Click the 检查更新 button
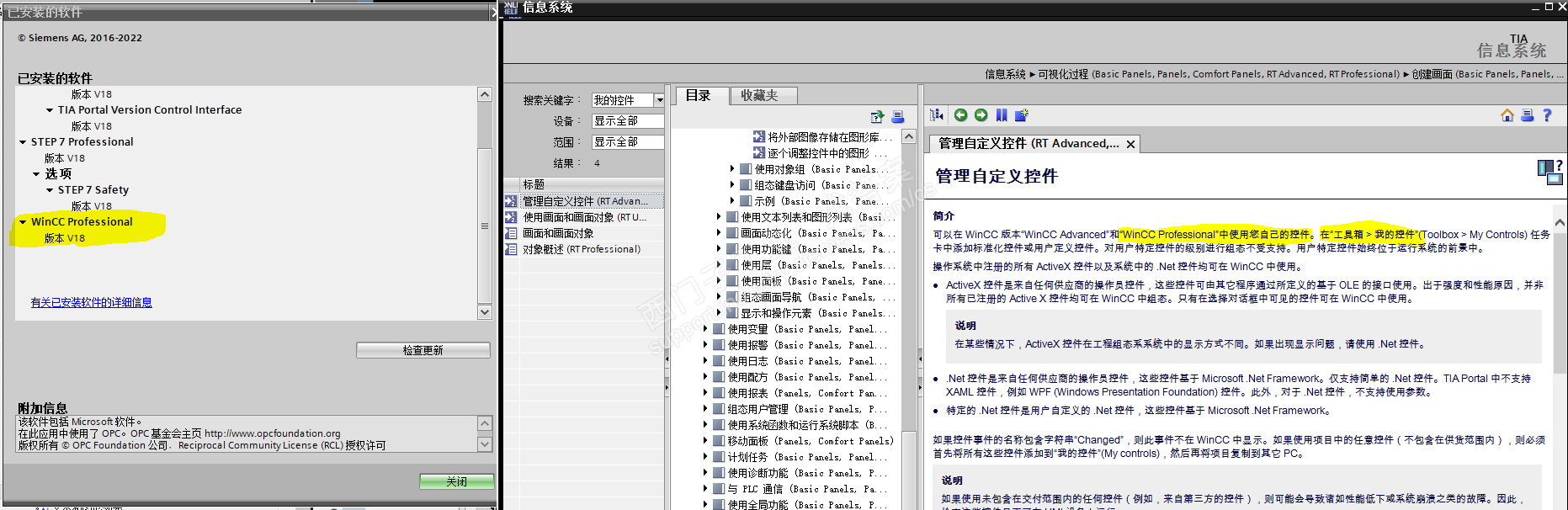Viewport: 1568px width, 510px height. (423, 350)
